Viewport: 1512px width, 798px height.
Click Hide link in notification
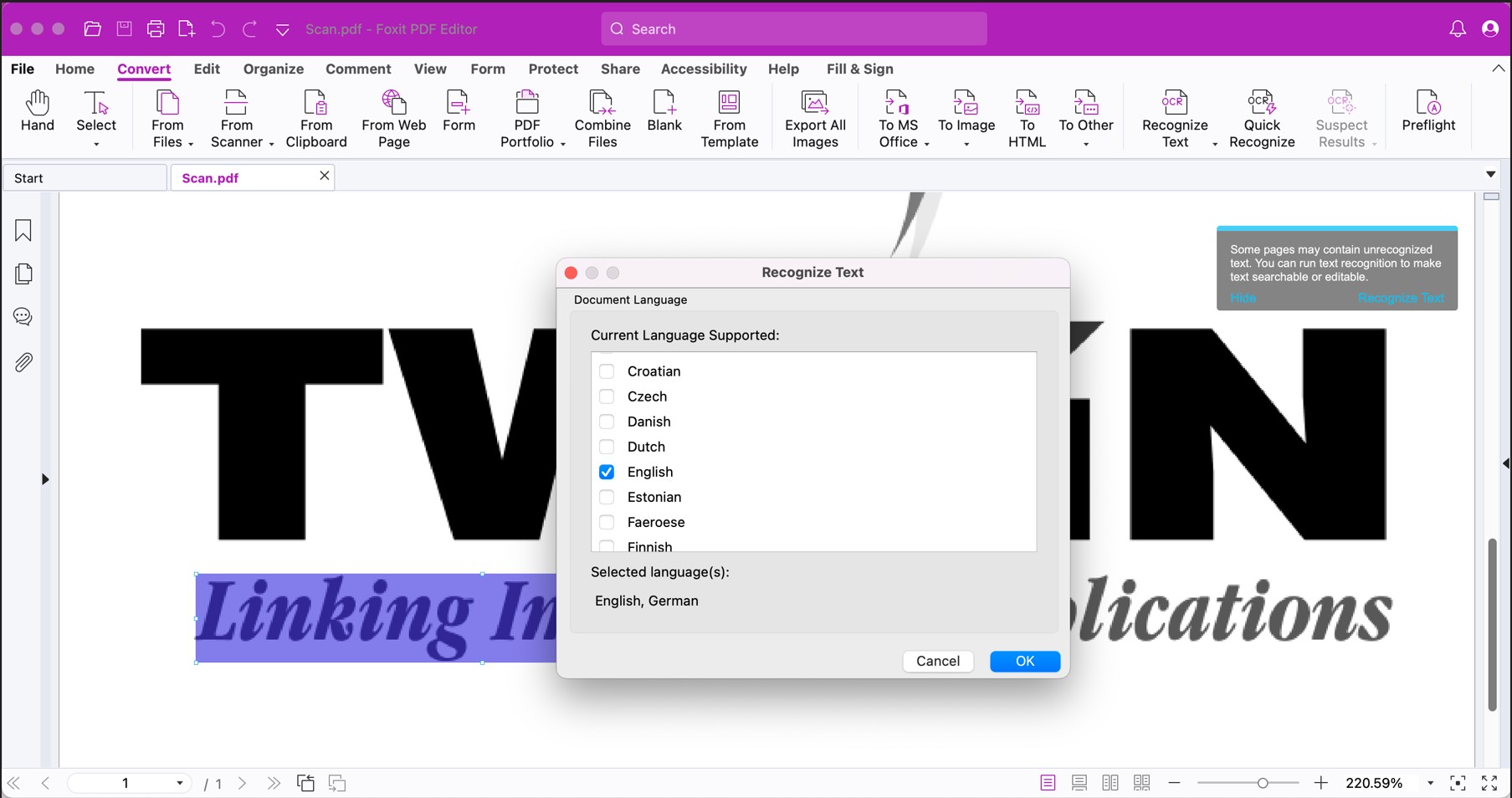1243,298
